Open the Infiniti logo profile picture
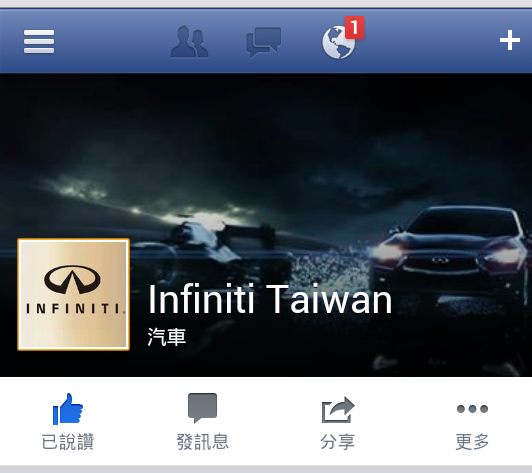 click(x=74, y=295)
